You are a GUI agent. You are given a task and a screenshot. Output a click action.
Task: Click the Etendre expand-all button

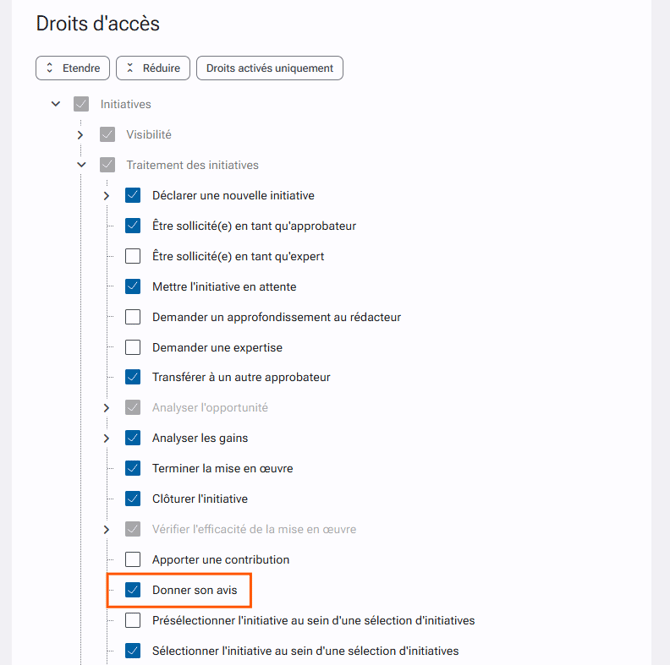[73, 68]
